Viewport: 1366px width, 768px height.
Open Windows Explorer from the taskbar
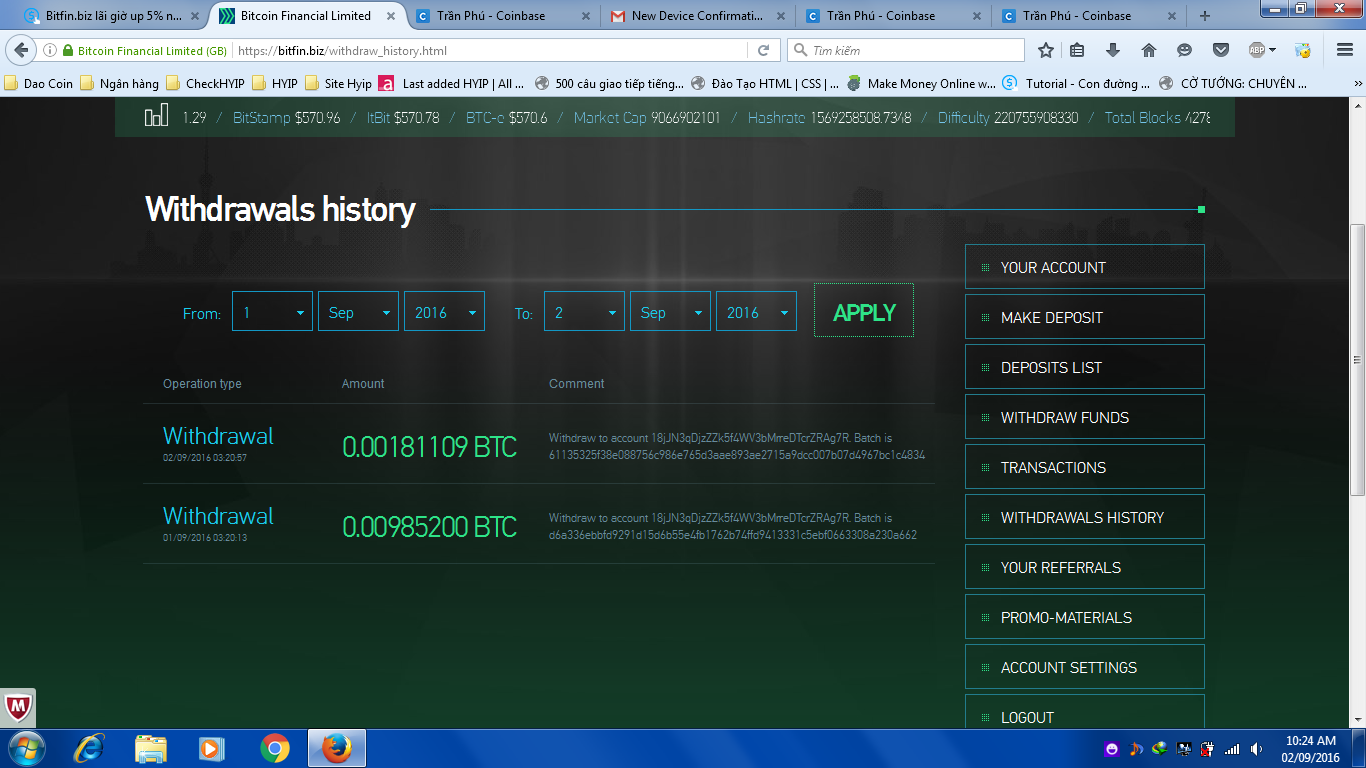click(x=151, y=748)
